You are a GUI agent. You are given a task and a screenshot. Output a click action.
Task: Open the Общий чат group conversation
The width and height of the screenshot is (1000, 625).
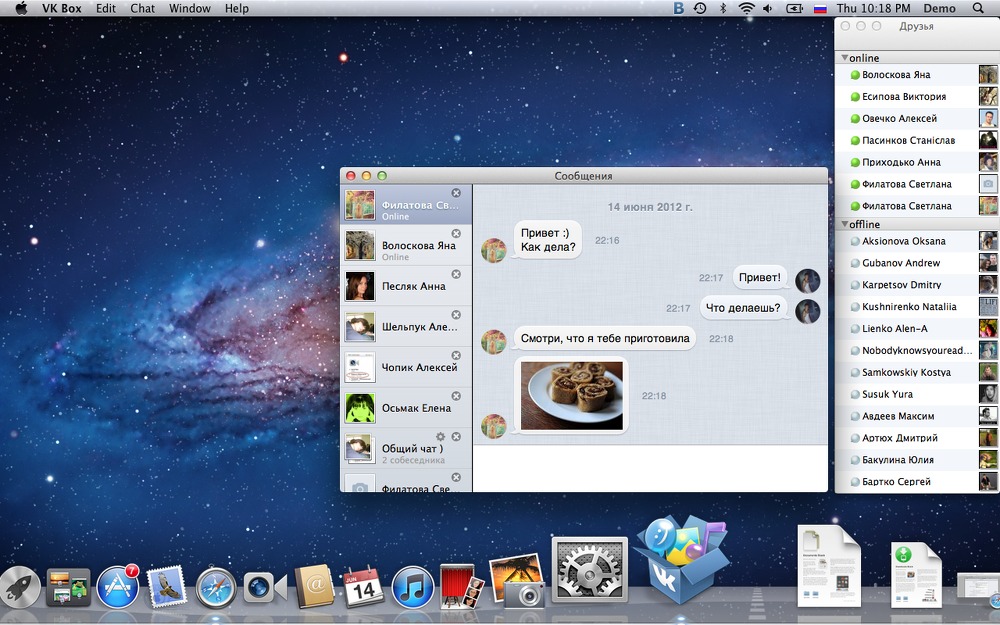[x=406, y=448]
